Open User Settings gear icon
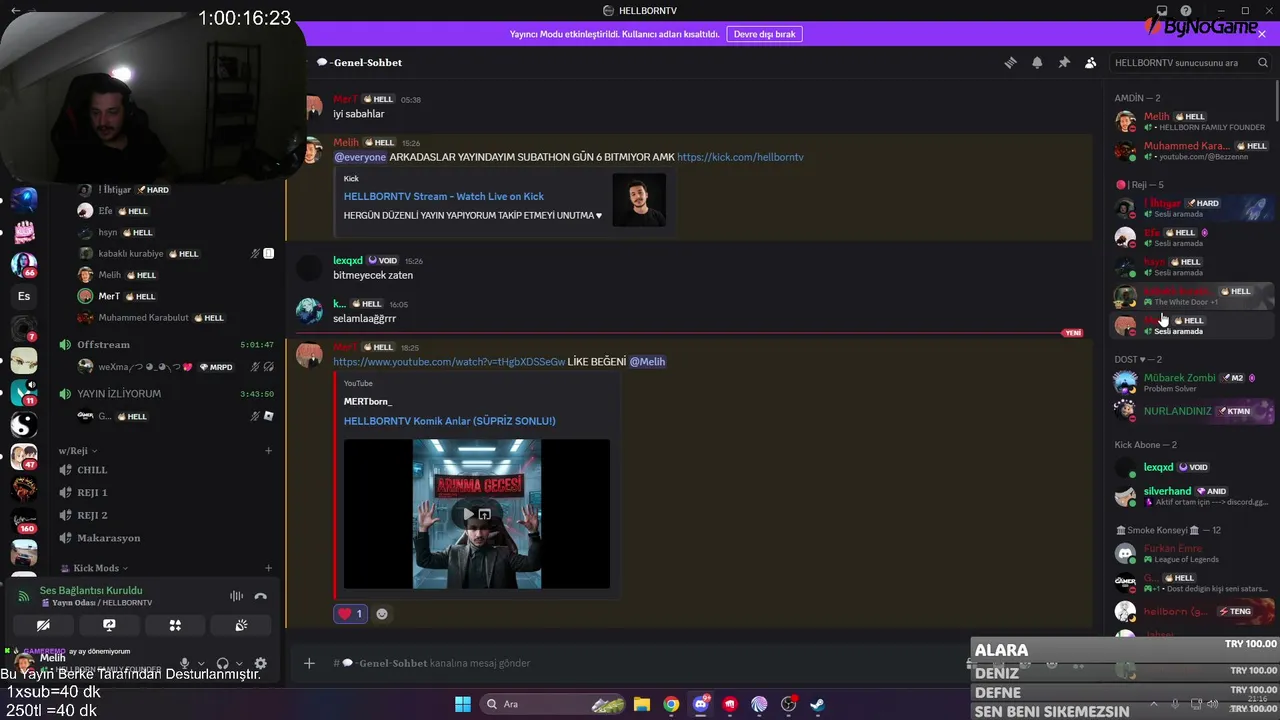 261,663
